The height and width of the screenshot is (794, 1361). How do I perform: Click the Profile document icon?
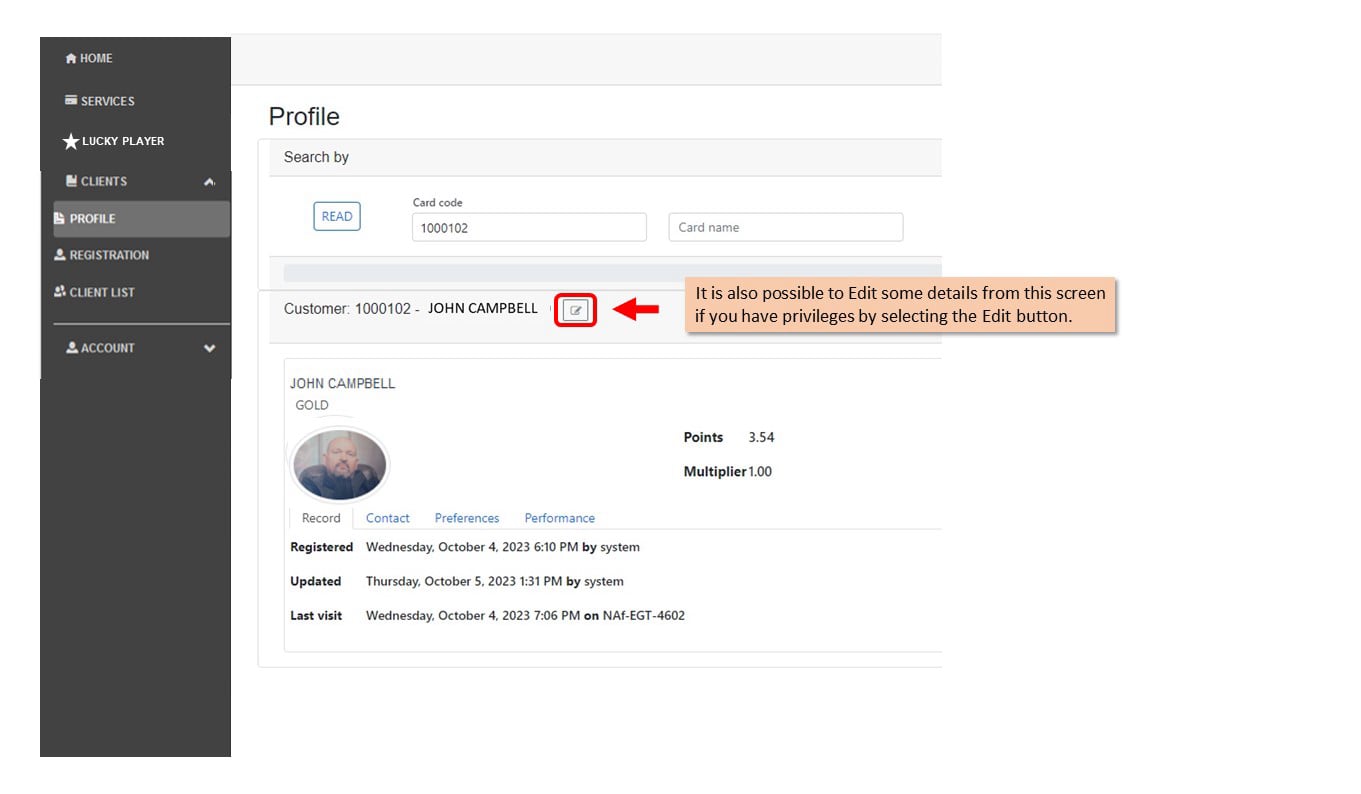tap(59, 218)
